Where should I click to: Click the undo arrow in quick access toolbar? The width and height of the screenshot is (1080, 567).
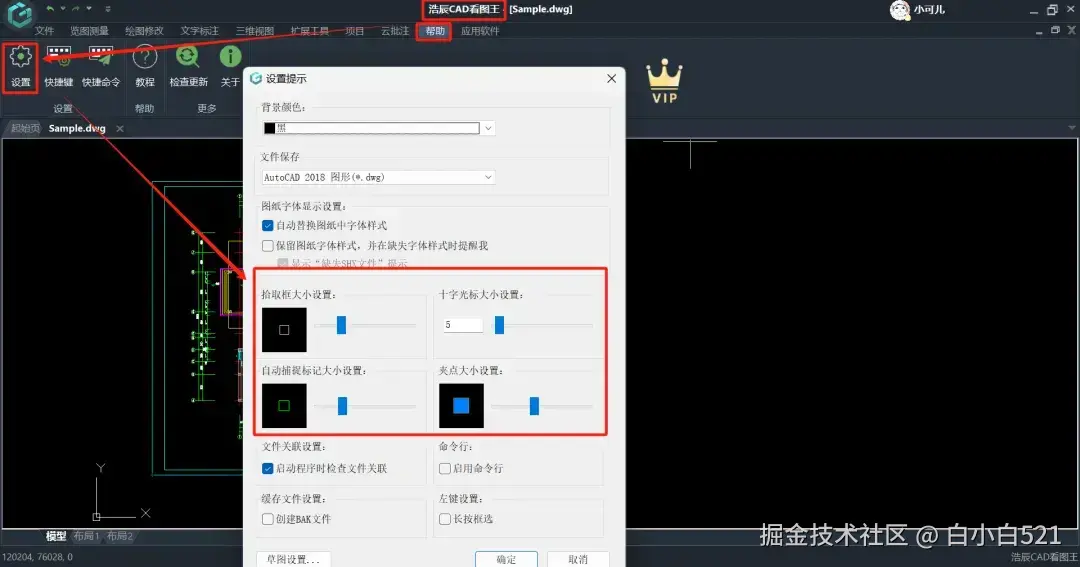pos(50,9)
